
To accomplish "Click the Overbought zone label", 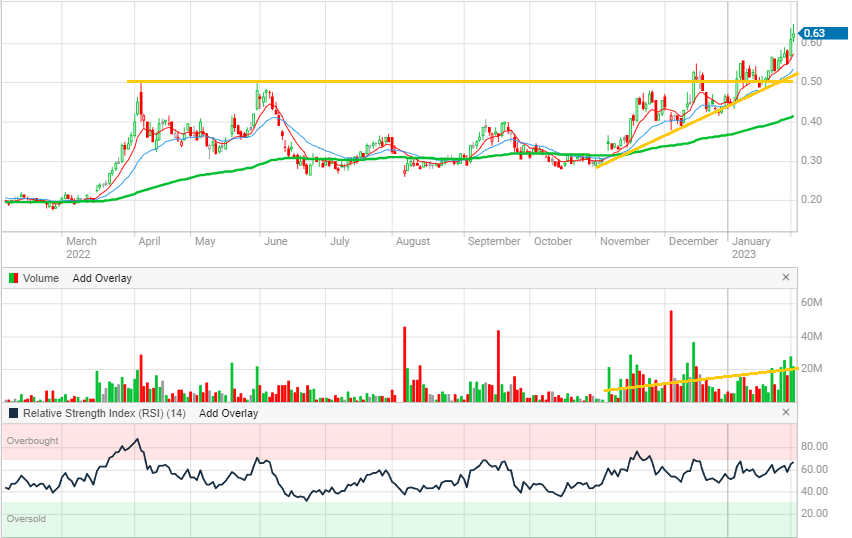I will click(x=32, y=440).
